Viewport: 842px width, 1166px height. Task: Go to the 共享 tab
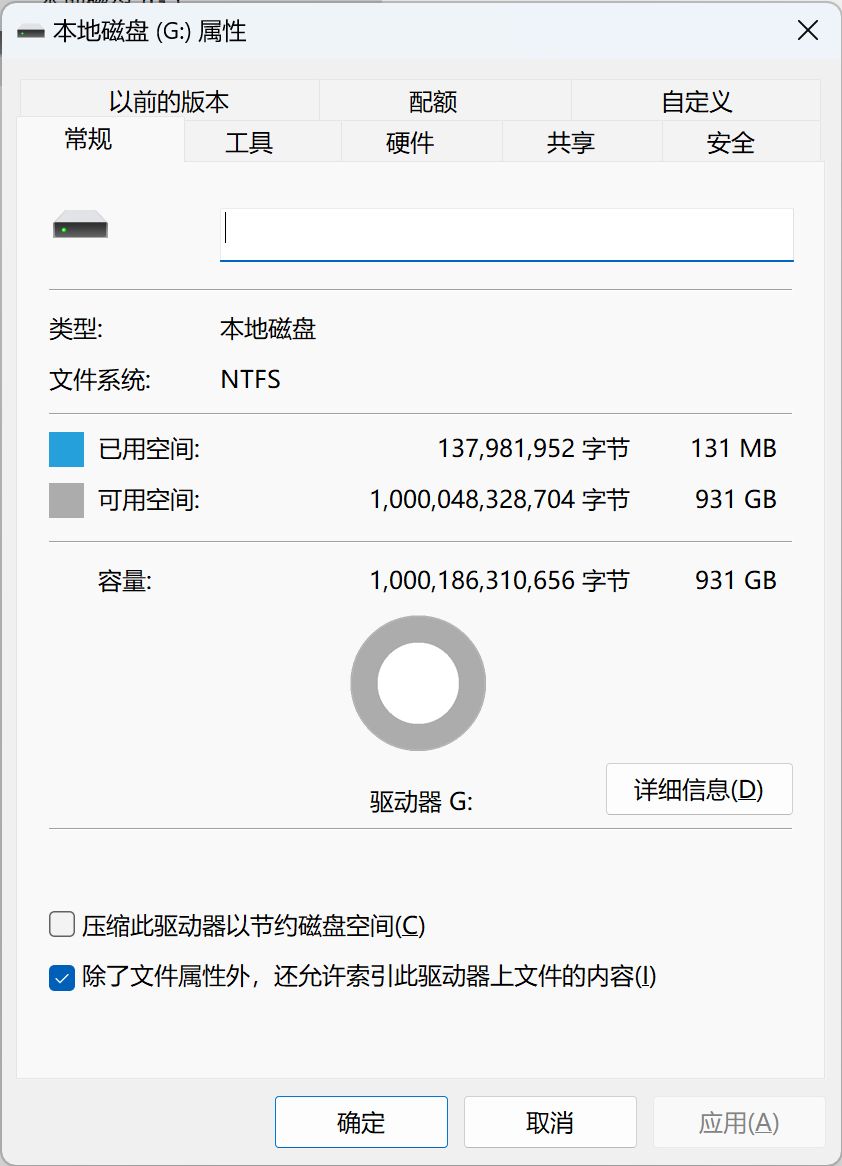click(x=571, y=143)
